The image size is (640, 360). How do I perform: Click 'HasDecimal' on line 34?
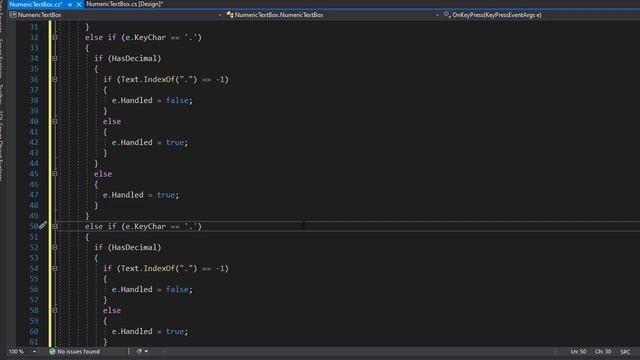(134, 58)
